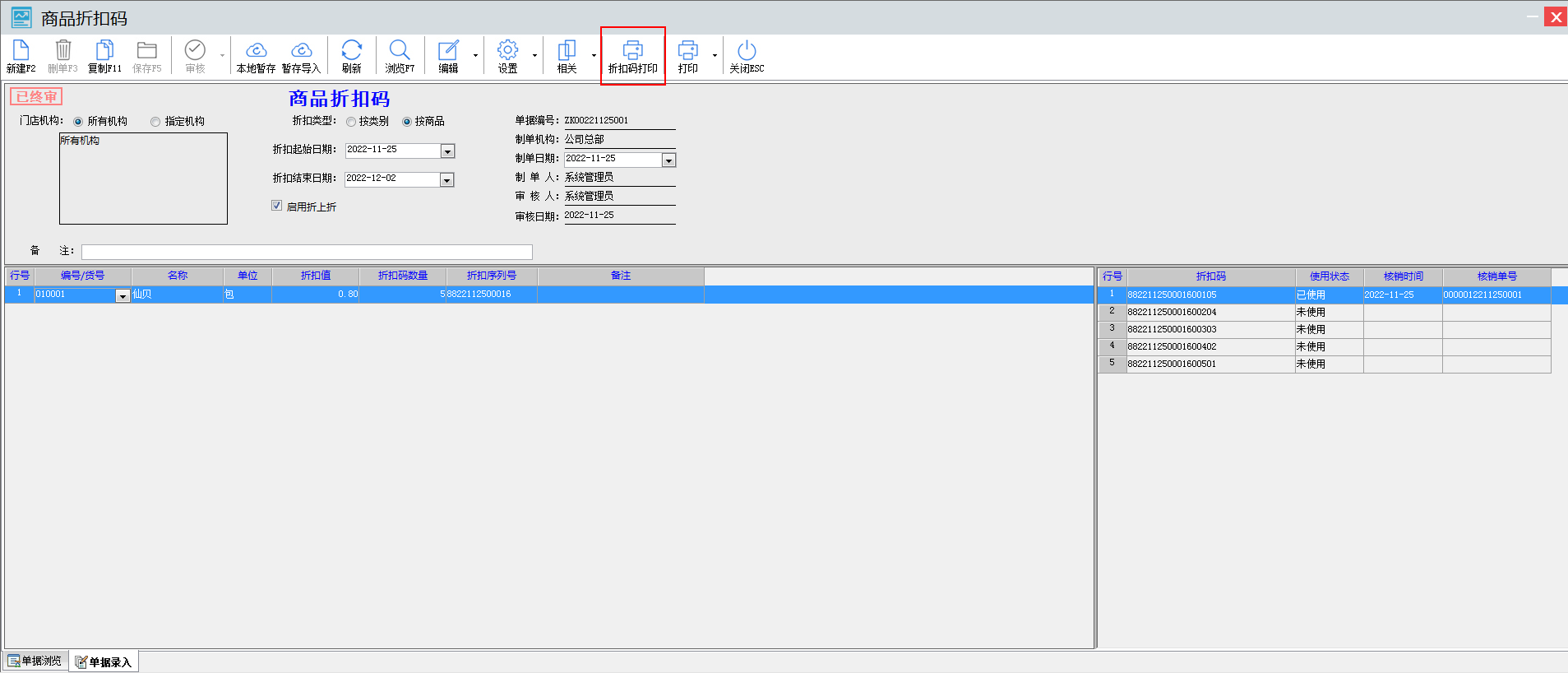
Task: Select the 按类别 discount type radio
Action: point(351,122)
